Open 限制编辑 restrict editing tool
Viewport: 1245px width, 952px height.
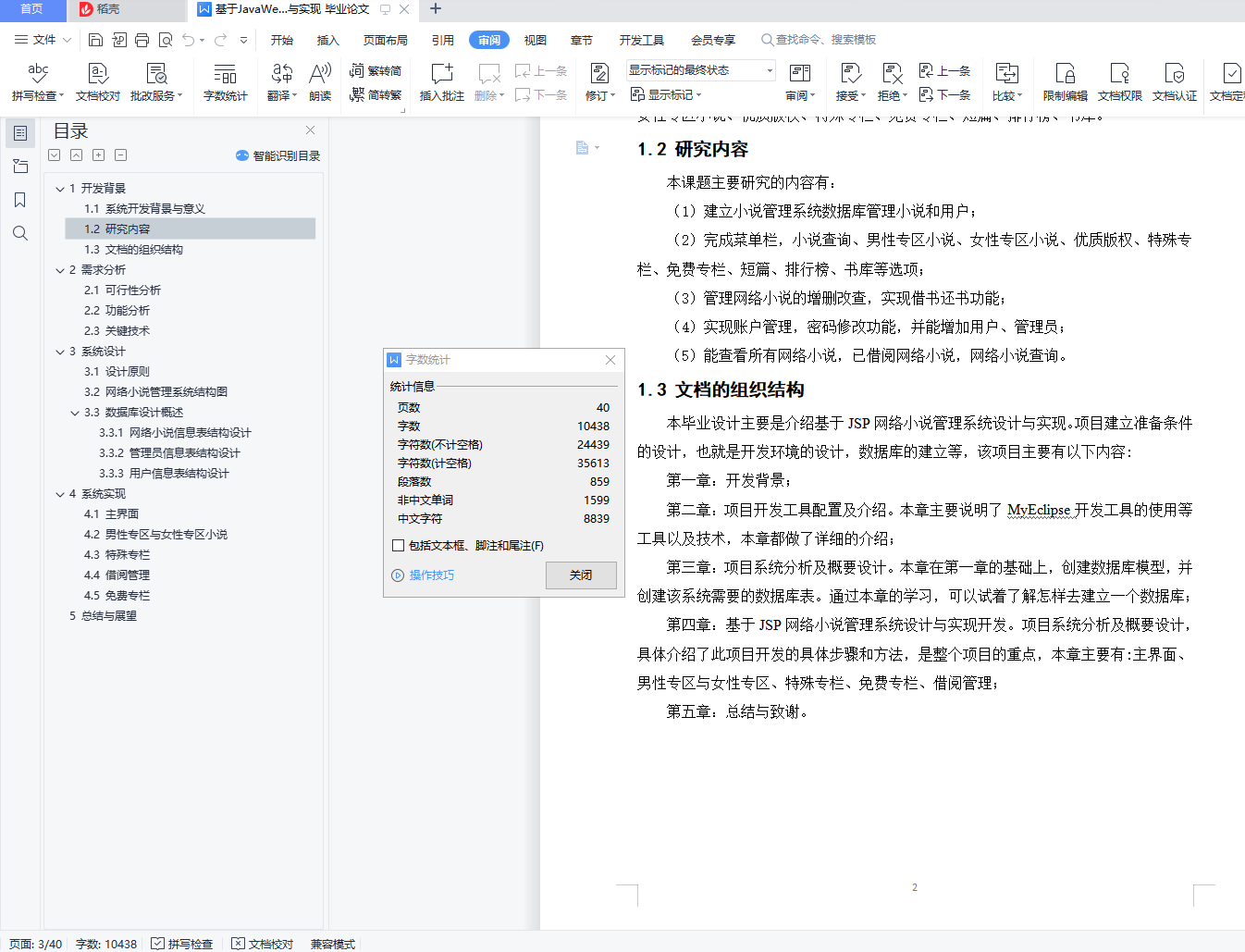click(x=1066, y=81)
